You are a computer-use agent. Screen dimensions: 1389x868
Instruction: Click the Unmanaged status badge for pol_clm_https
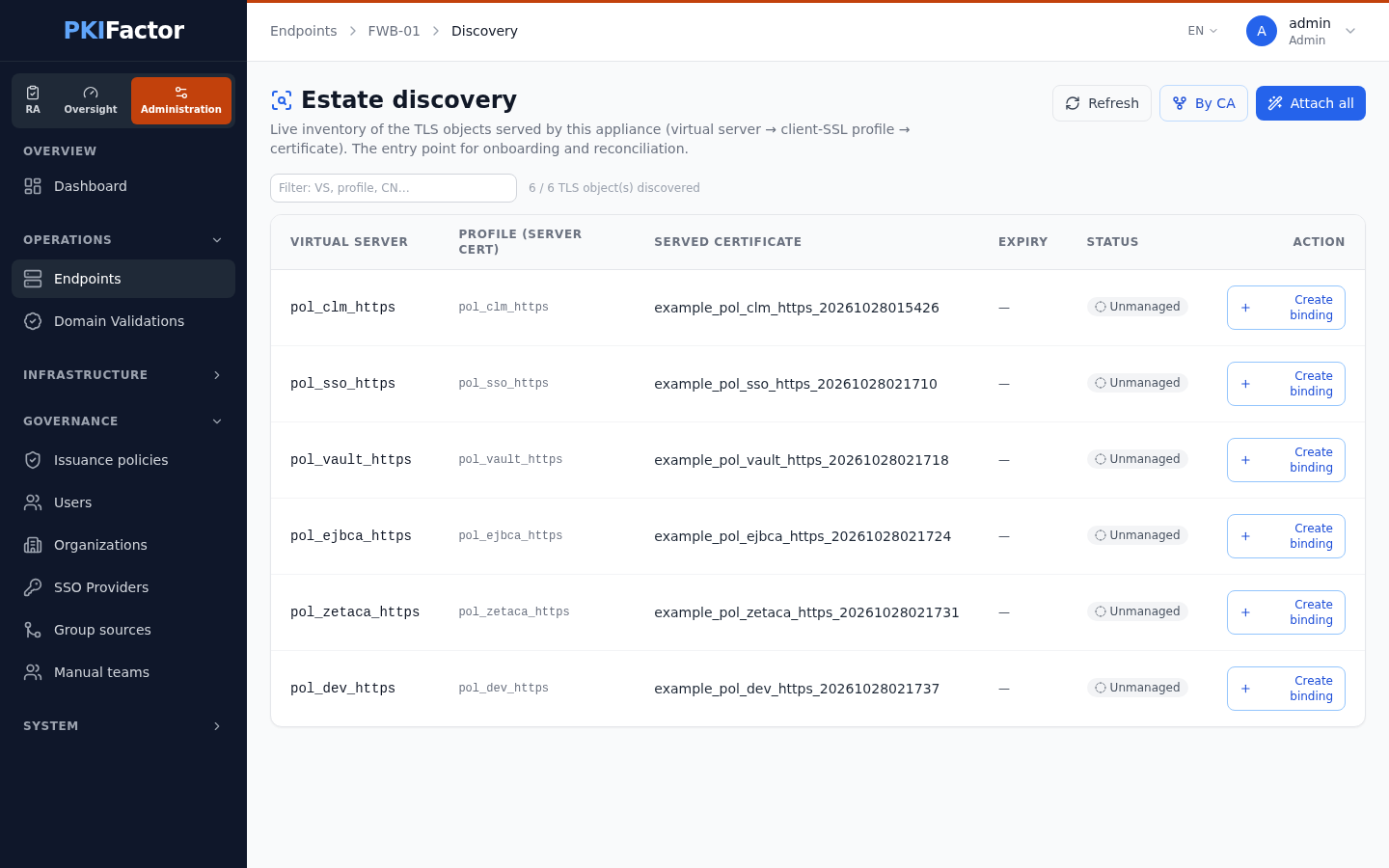click(x=1137, y=307)
